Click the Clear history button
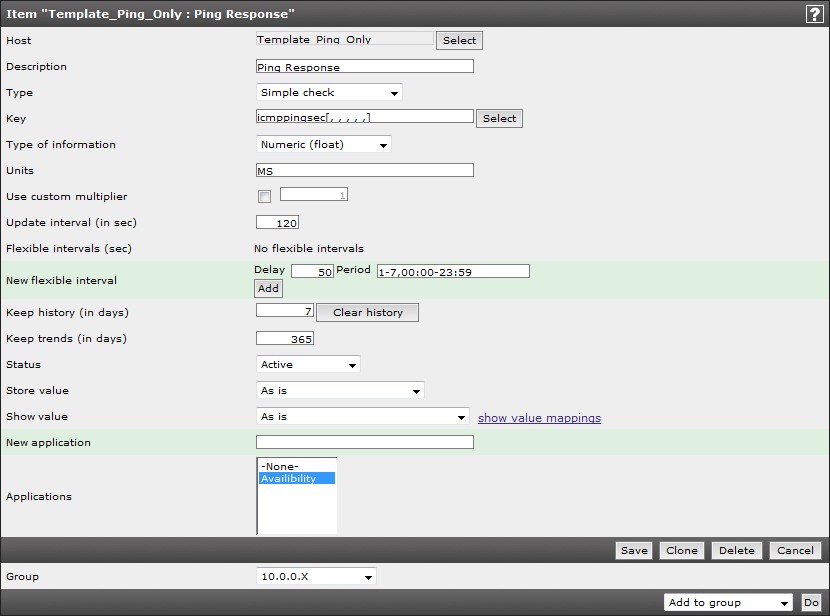 368,313
